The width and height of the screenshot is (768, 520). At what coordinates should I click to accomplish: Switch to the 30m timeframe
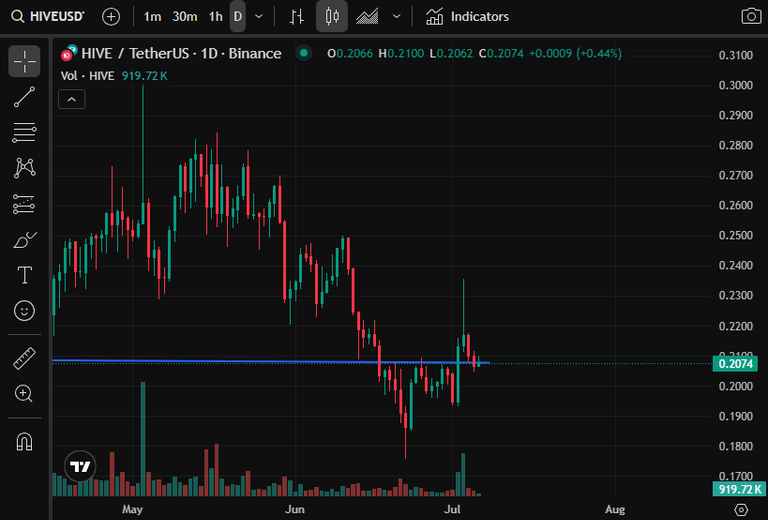tap(185, 17)
